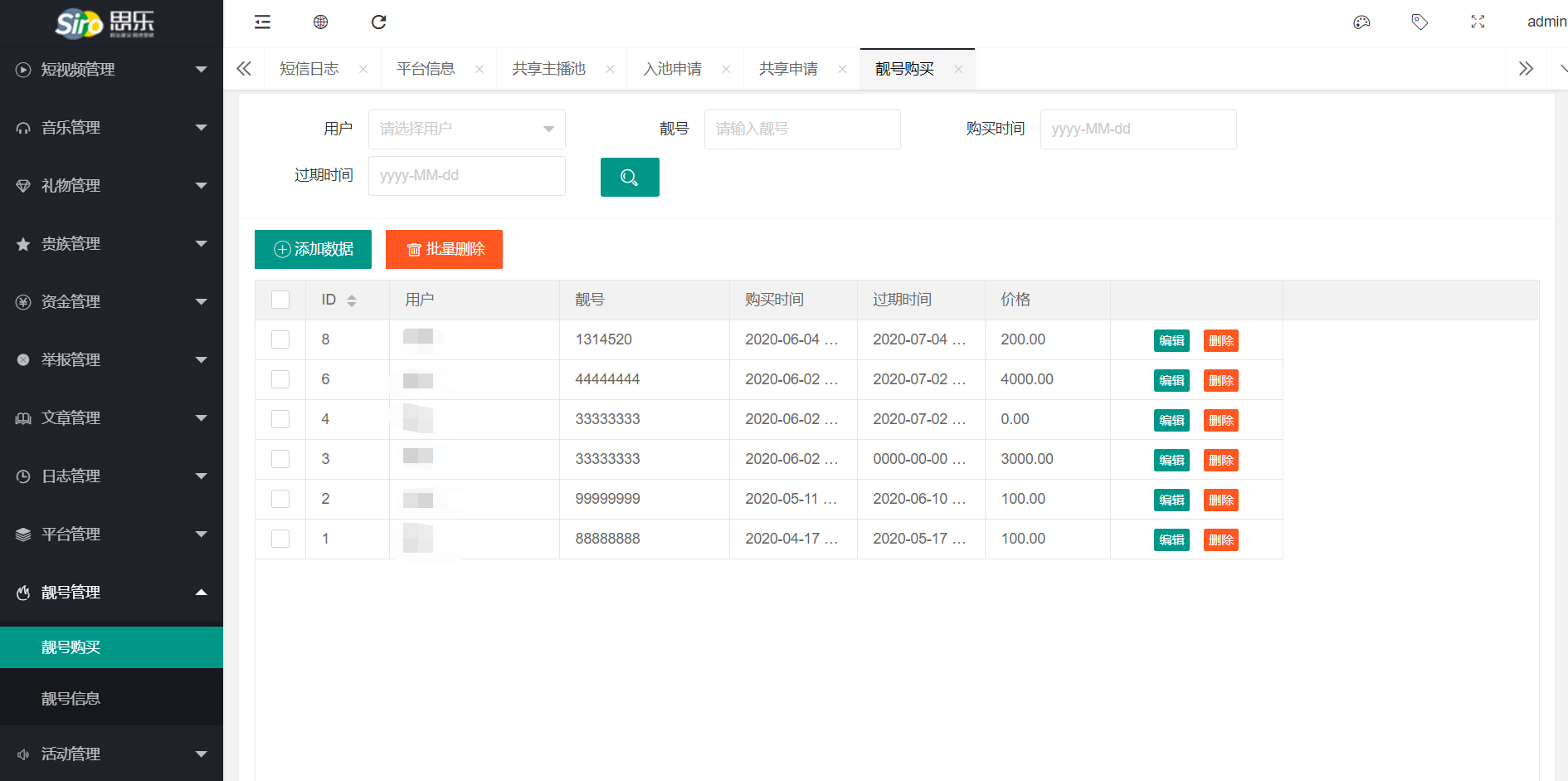1568x781 pixels.
Task: Check the row with ID 1
Action: (280, 539)
